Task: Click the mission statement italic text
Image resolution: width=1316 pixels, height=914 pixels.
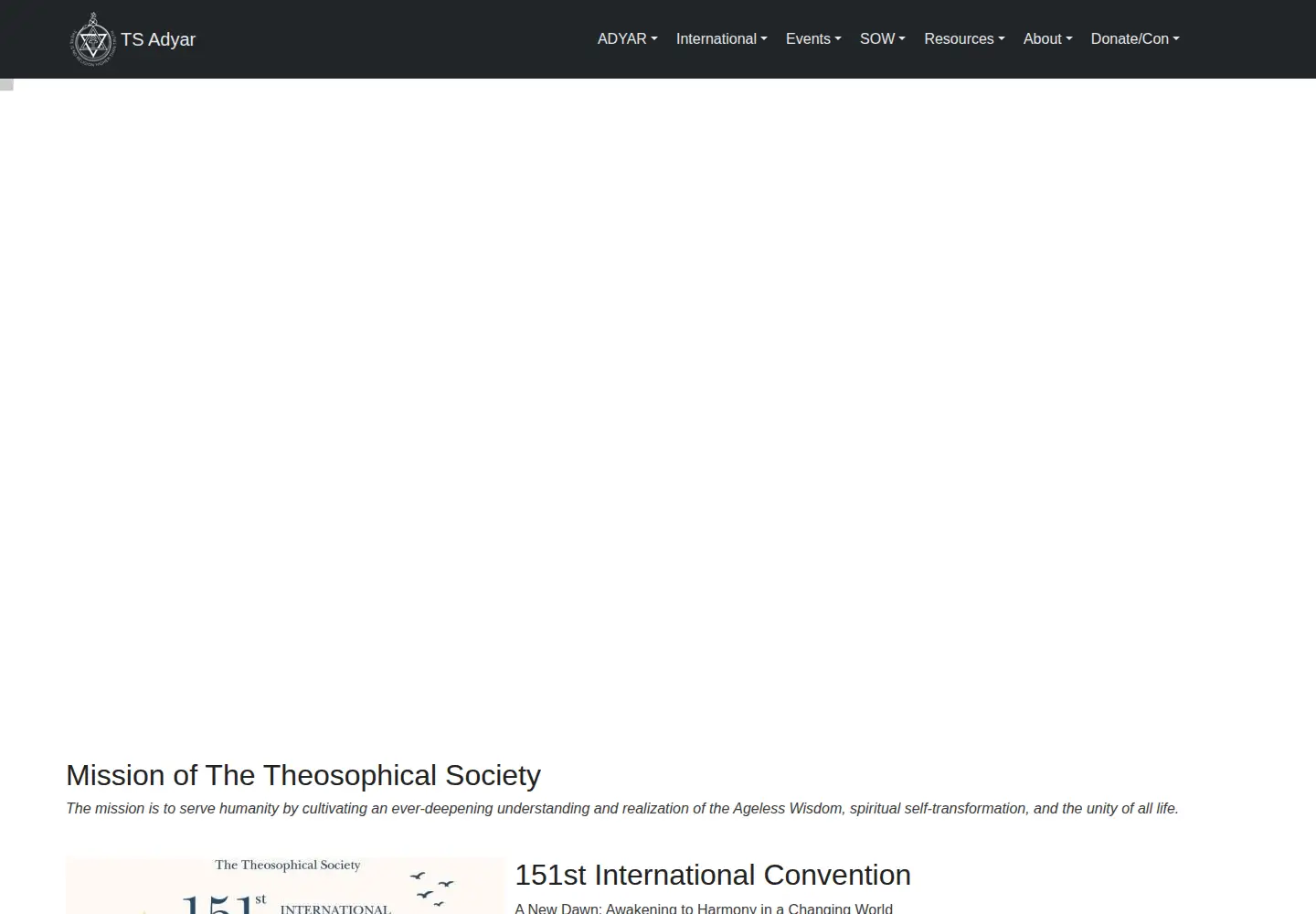Action: [622, 808]
